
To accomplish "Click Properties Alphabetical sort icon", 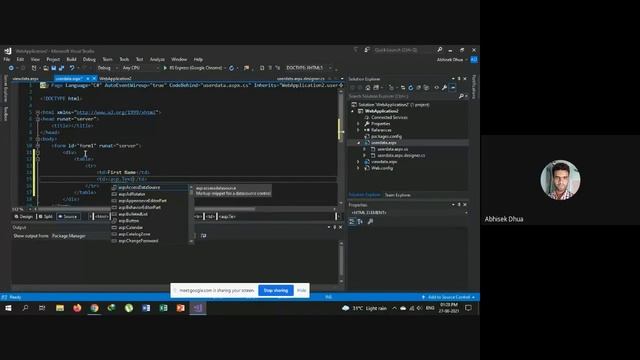I will [x=360, y=222].
